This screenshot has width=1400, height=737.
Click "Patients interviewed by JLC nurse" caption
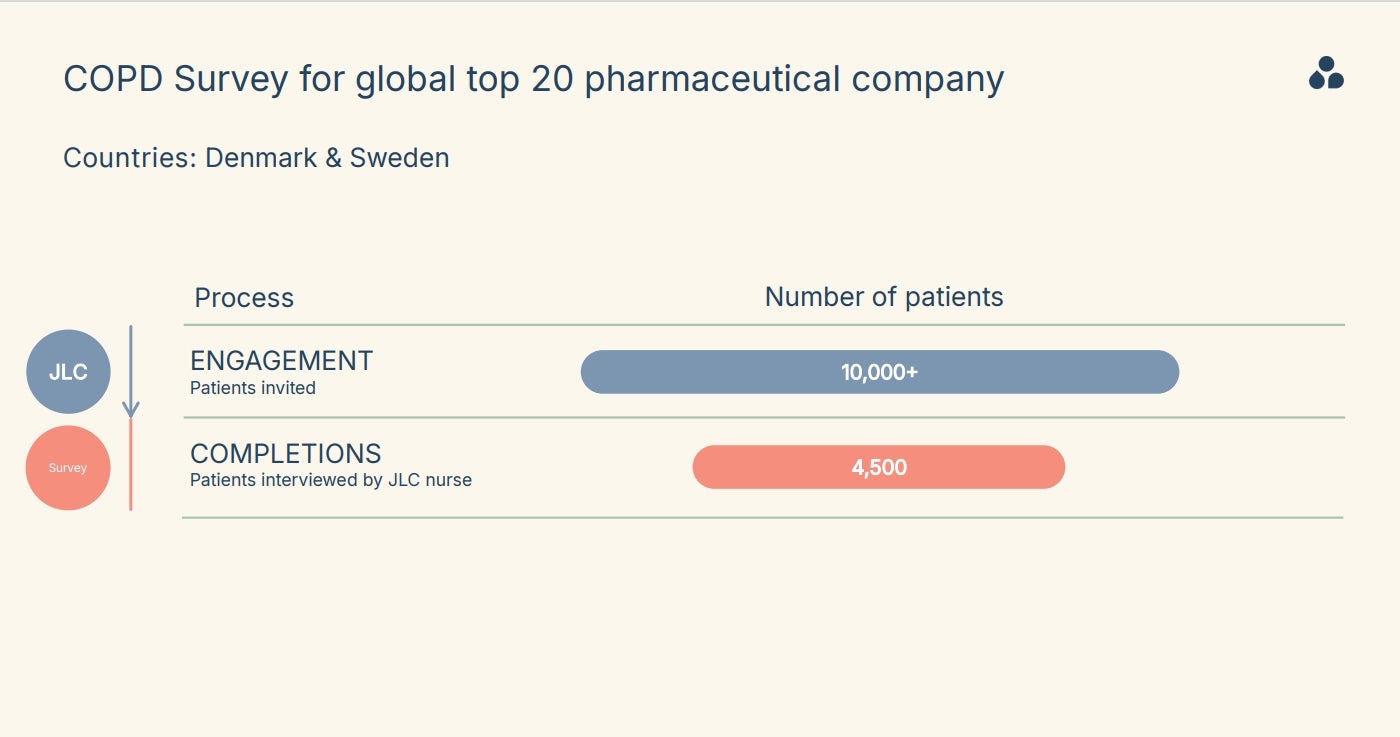331,480
